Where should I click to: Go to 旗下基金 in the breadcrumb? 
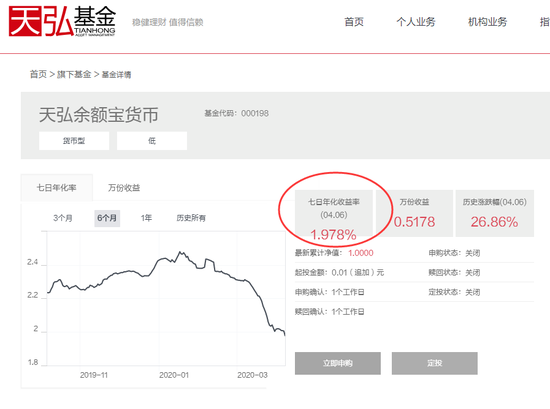(74, 74)
